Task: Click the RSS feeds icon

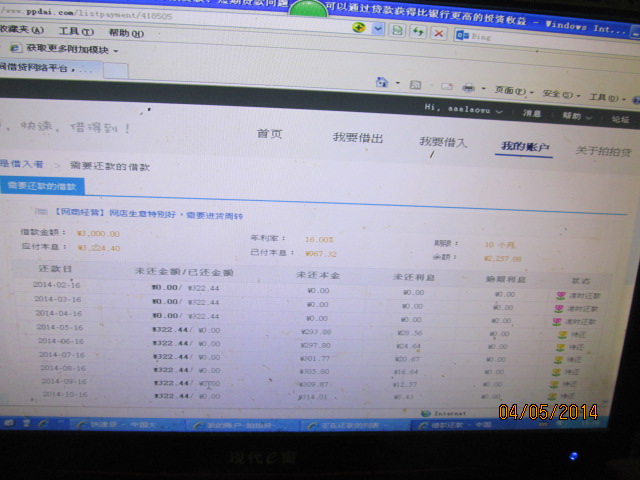Action: point(416,85)
